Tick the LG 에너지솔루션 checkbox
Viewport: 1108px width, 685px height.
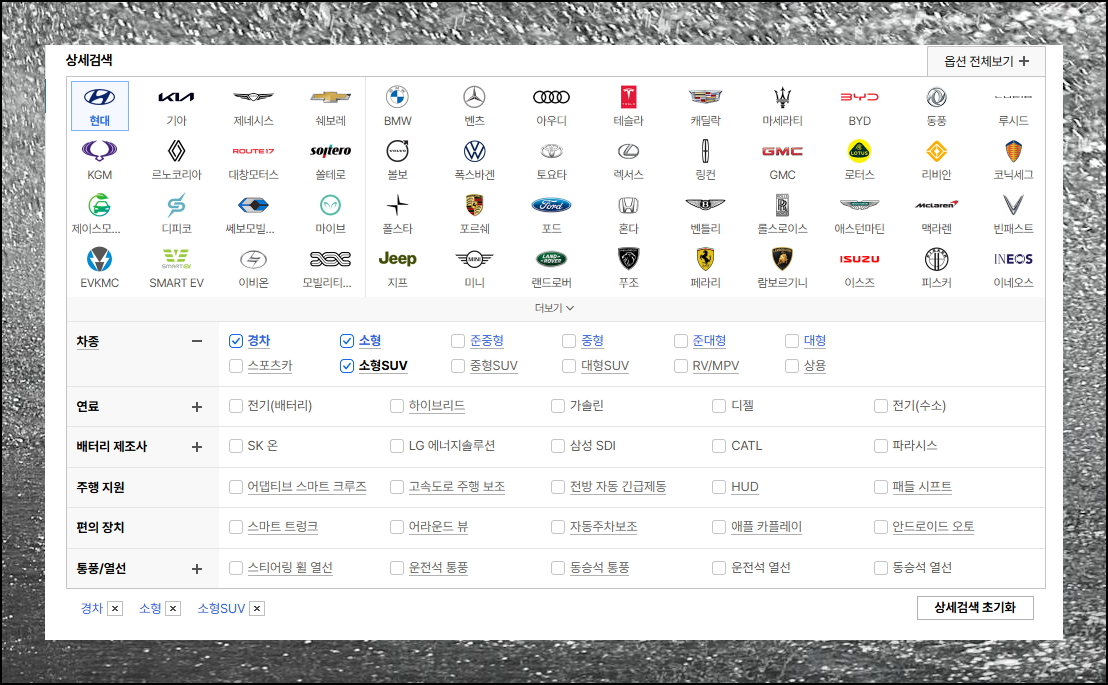397,446
